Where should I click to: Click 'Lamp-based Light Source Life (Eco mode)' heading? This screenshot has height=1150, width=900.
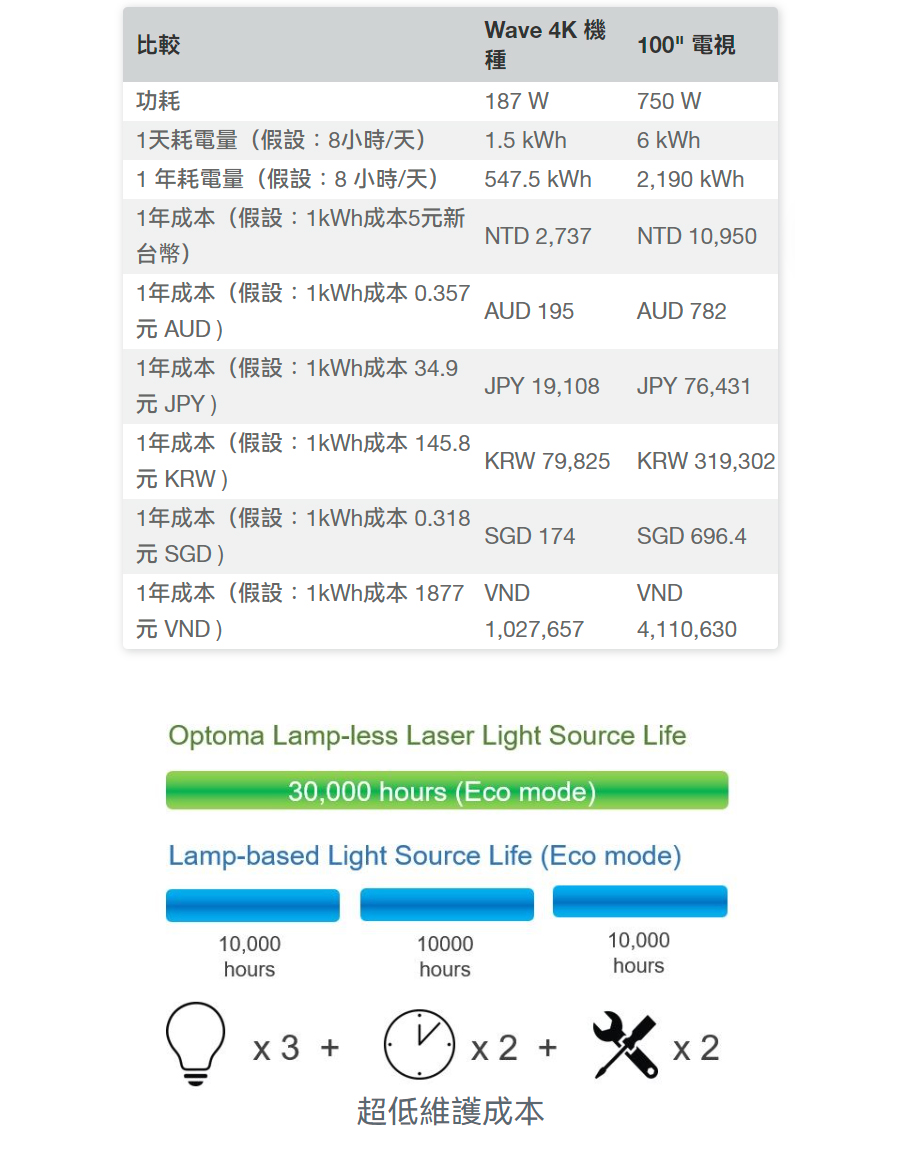point(425,856)
